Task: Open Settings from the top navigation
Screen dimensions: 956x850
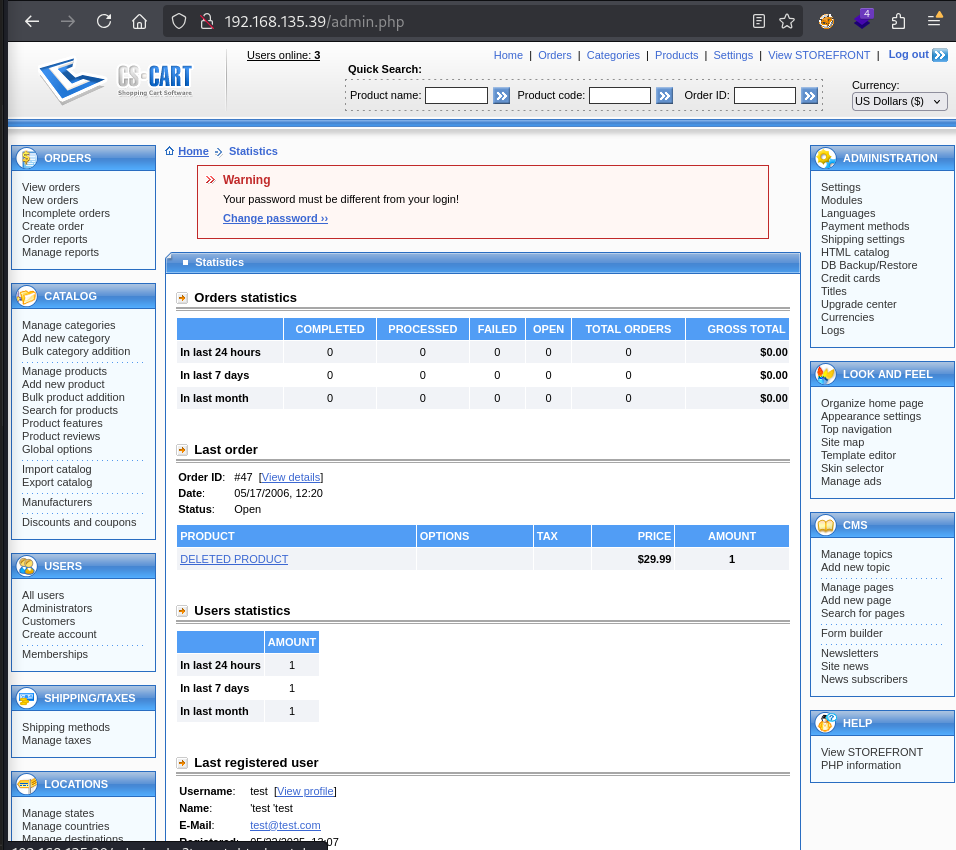Action: pyautogui.click(x=733, y=55)
